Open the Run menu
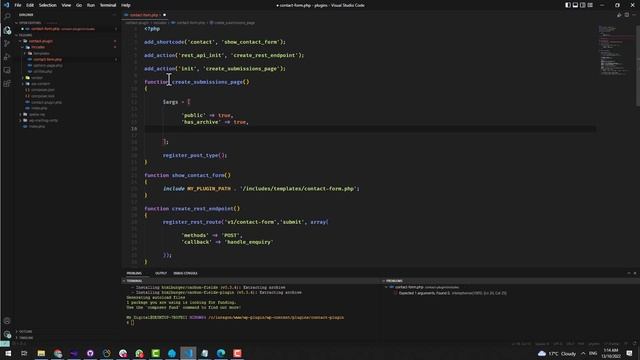640x360 pixels. [x=91, y=5]
